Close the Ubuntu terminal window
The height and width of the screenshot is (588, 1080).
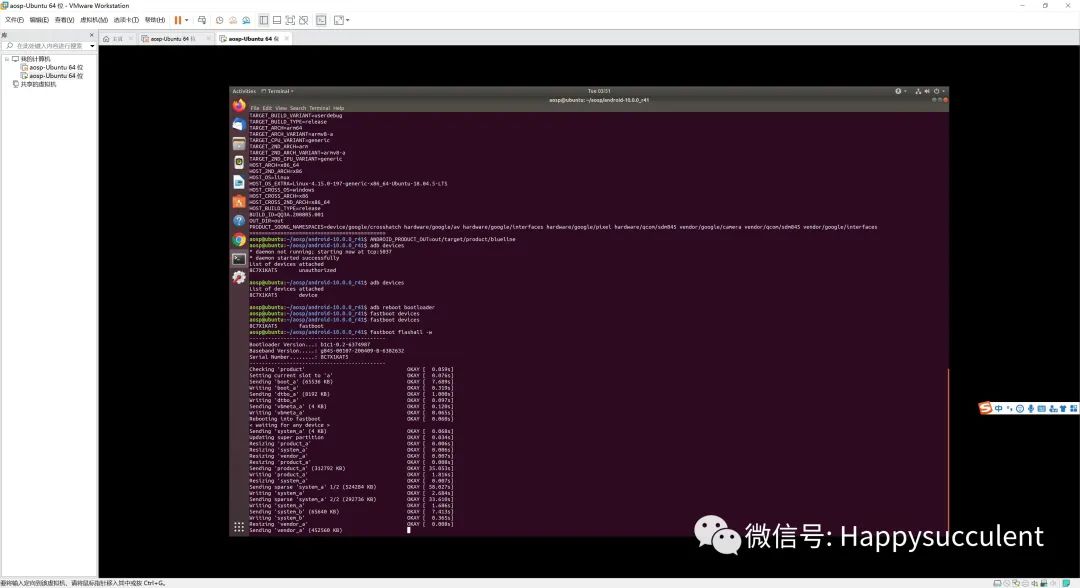[x=945, y=100]
